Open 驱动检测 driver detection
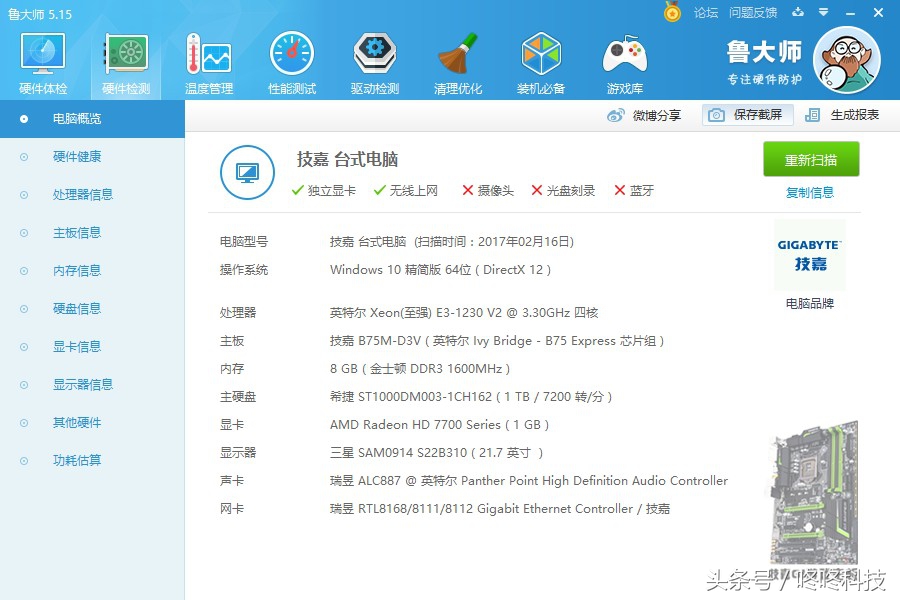 pos(373,60)
